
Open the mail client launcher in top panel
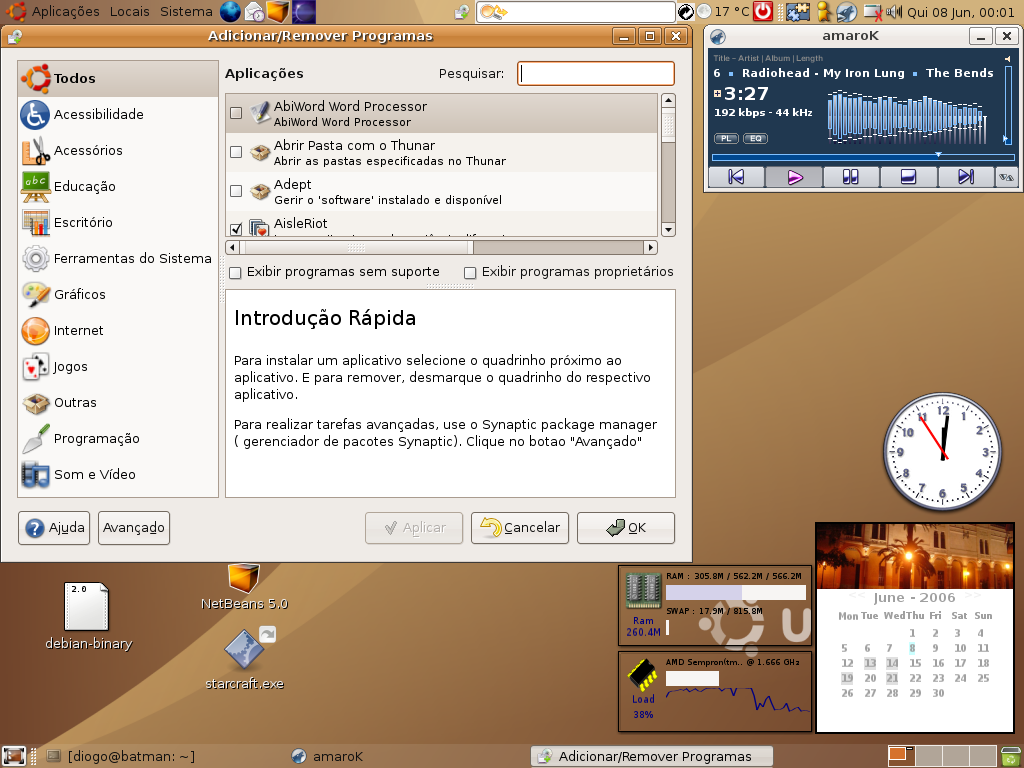(x=254, y=11)
